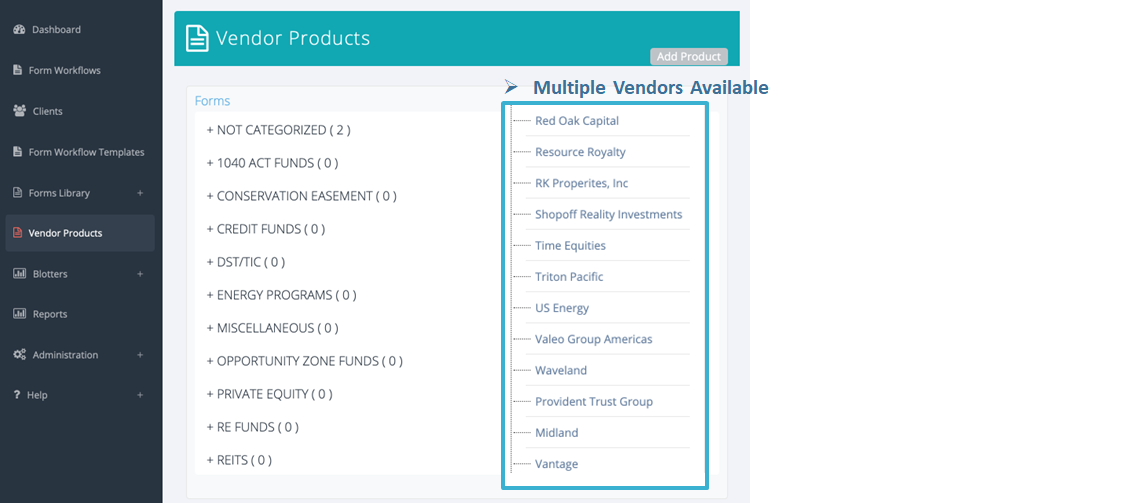This screenshot has height=503, width=1128.
Task: Go to Form Workflows
Action: pos(65,71)
